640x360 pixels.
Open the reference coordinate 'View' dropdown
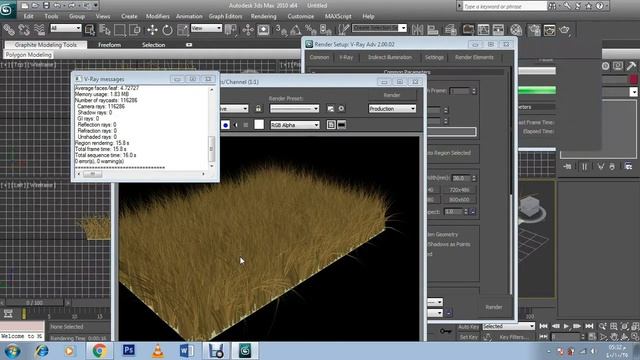(x=206, y=28)
